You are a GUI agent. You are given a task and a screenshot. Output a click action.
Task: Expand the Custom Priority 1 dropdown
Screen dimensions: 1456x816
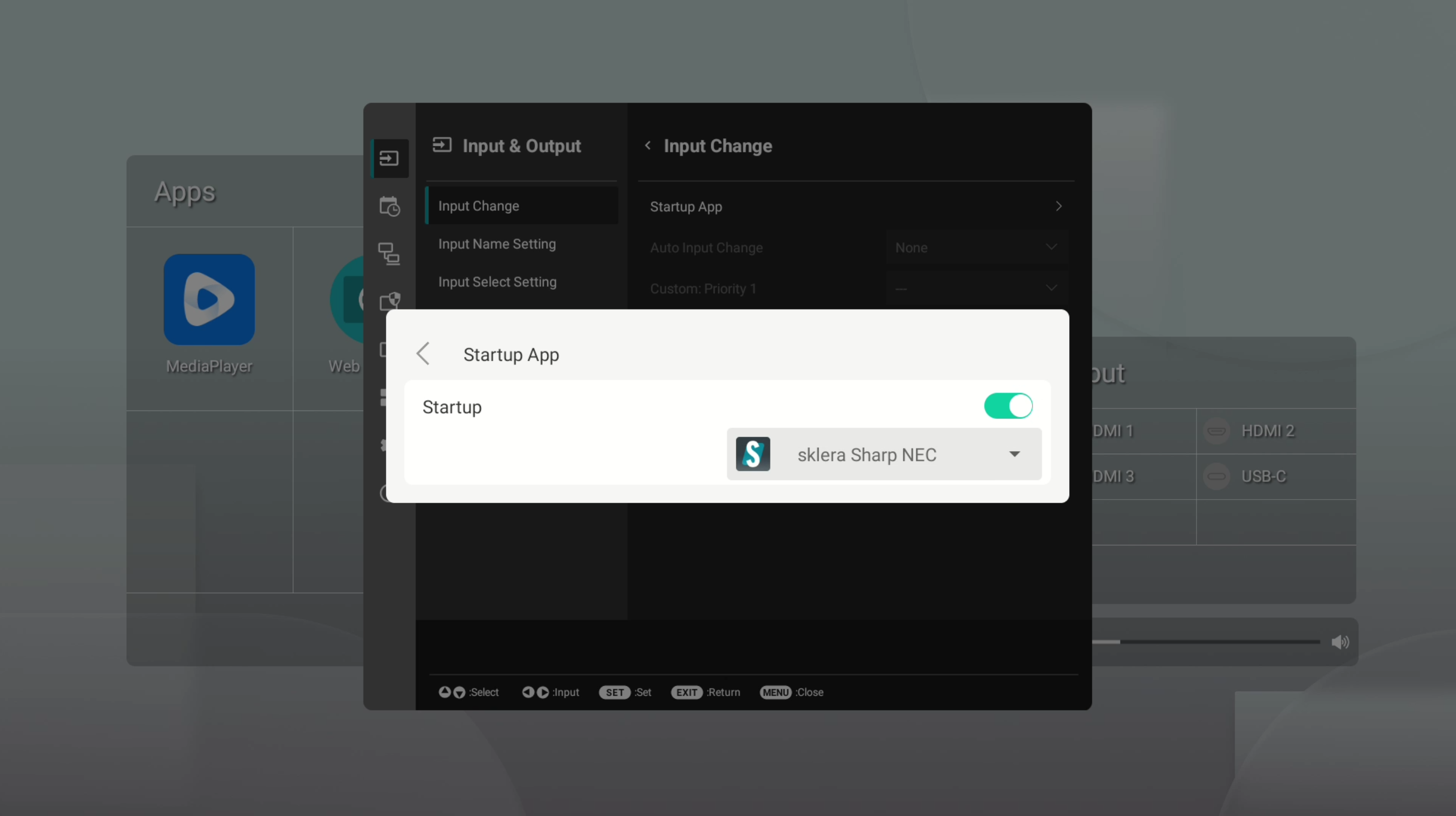pyautogui.click(x=977, y=288)
